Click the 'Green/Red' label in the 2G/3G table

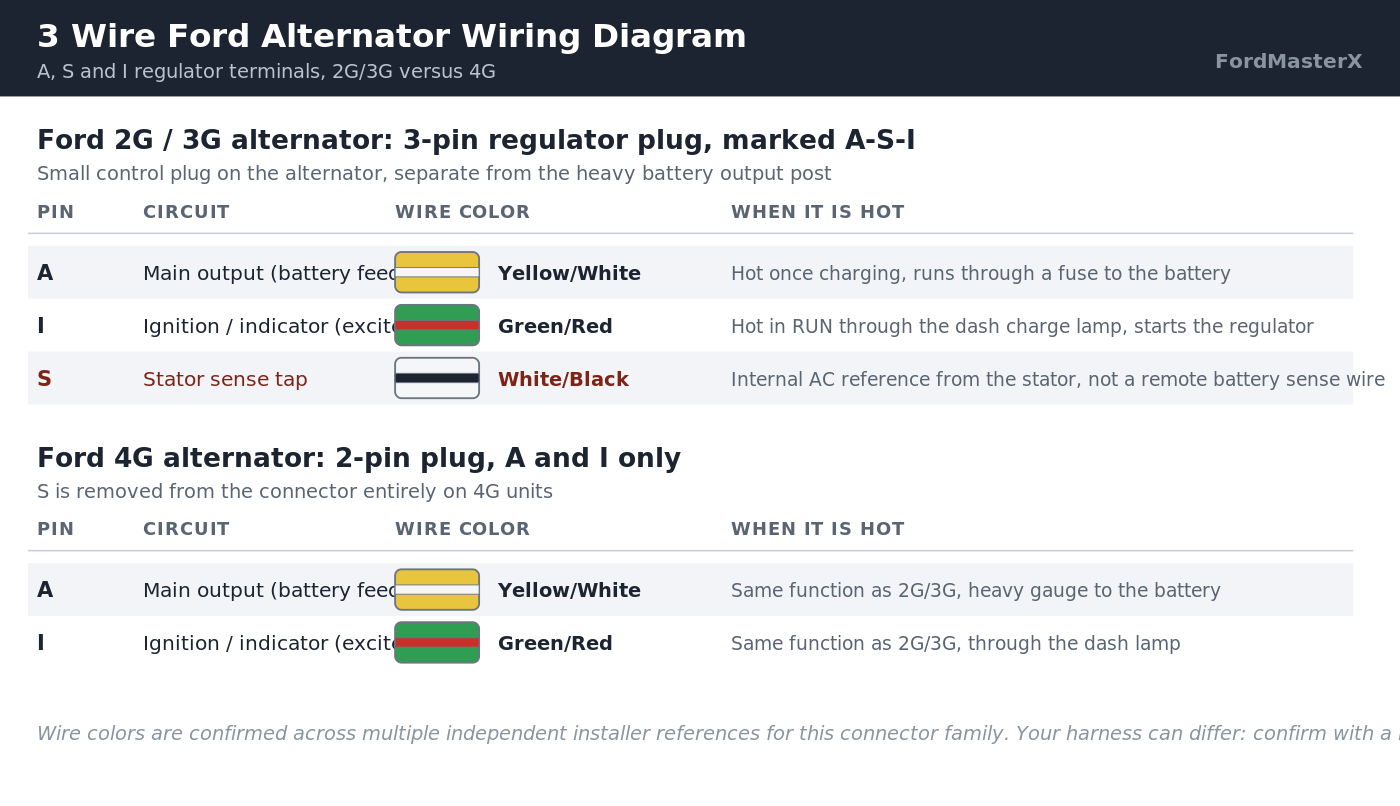point(555,327)
